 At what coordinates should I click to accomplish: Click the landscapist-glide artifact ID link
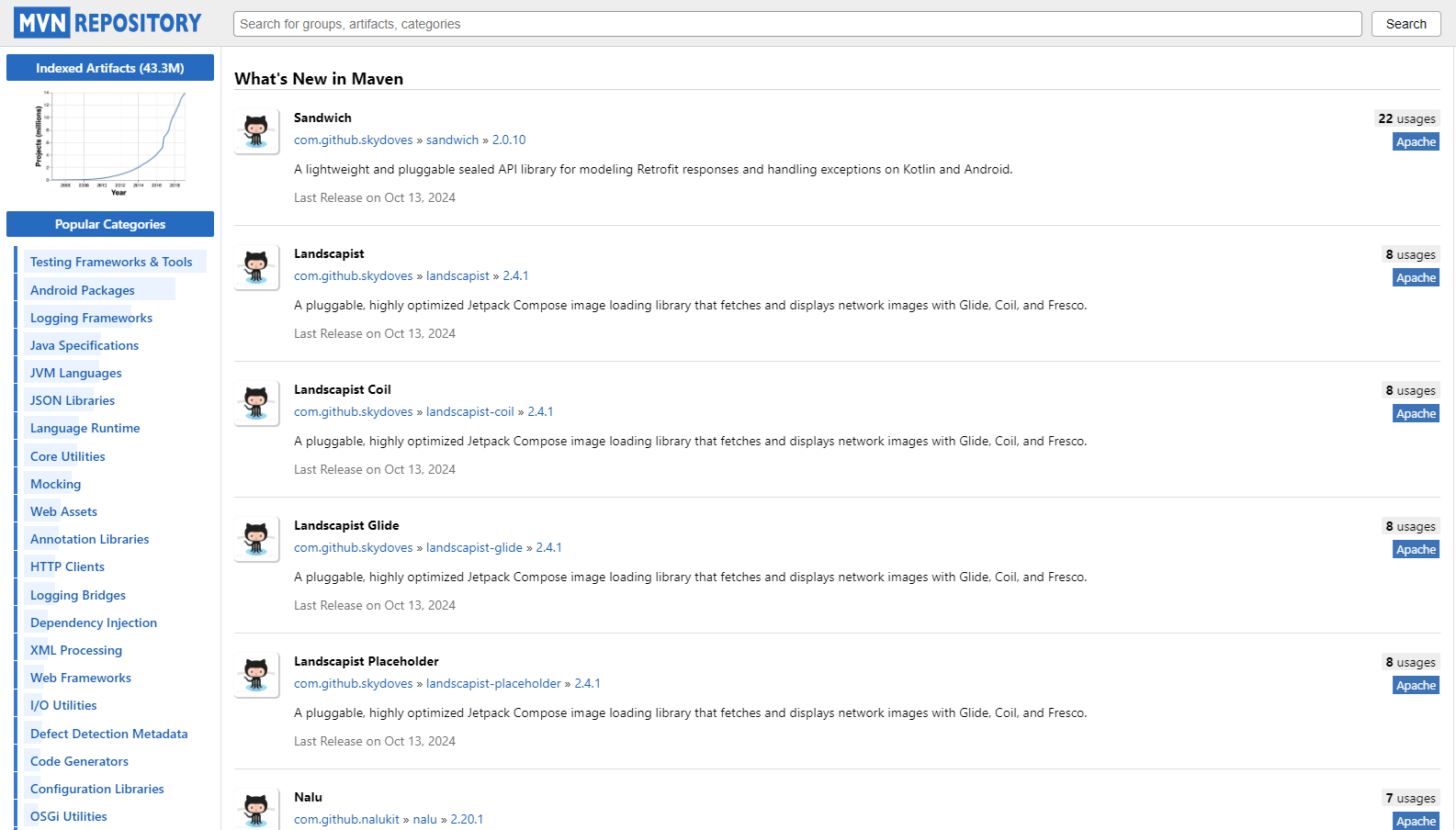point(474,547)
